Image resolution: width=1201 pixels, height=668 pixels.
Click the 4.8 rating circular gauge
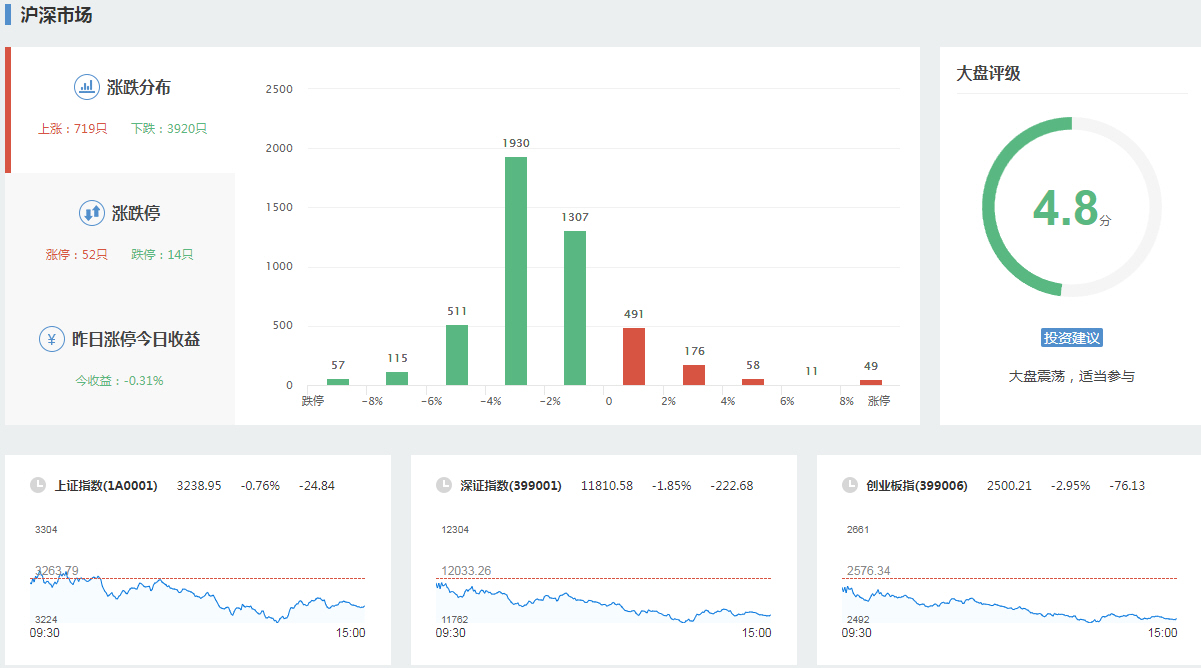point(1071,207)
